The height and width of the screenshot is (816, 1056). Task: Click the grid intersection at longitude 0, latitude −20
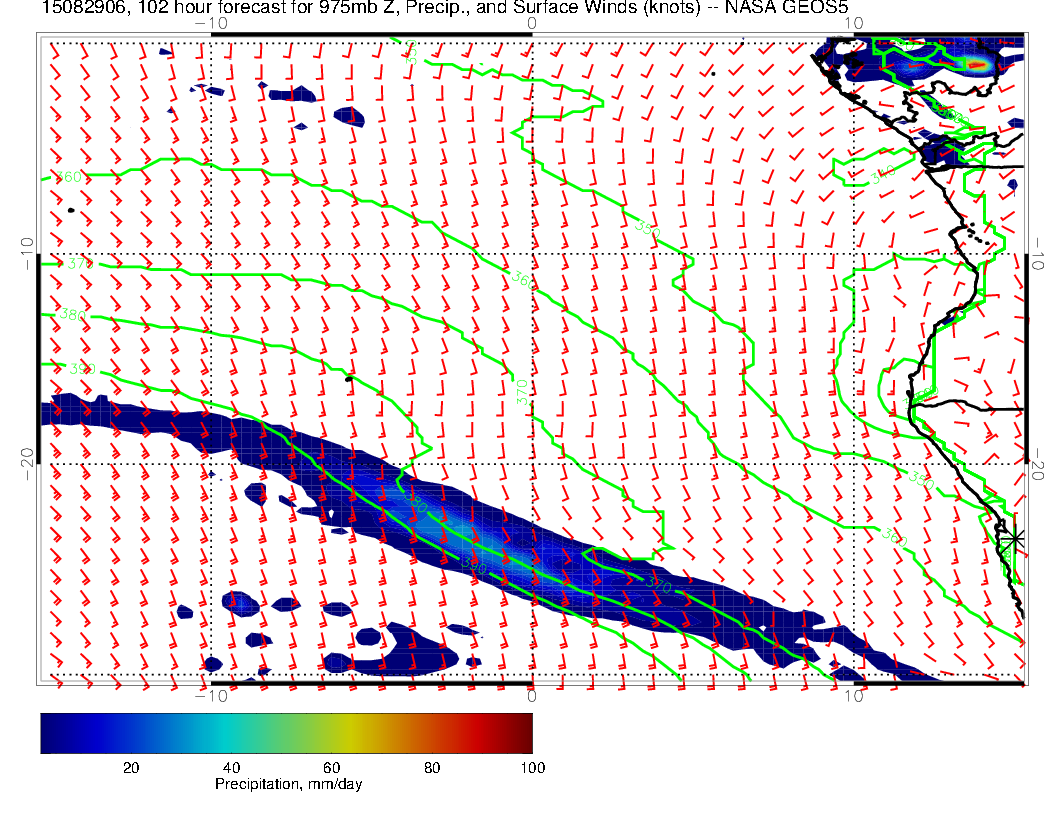532,464
